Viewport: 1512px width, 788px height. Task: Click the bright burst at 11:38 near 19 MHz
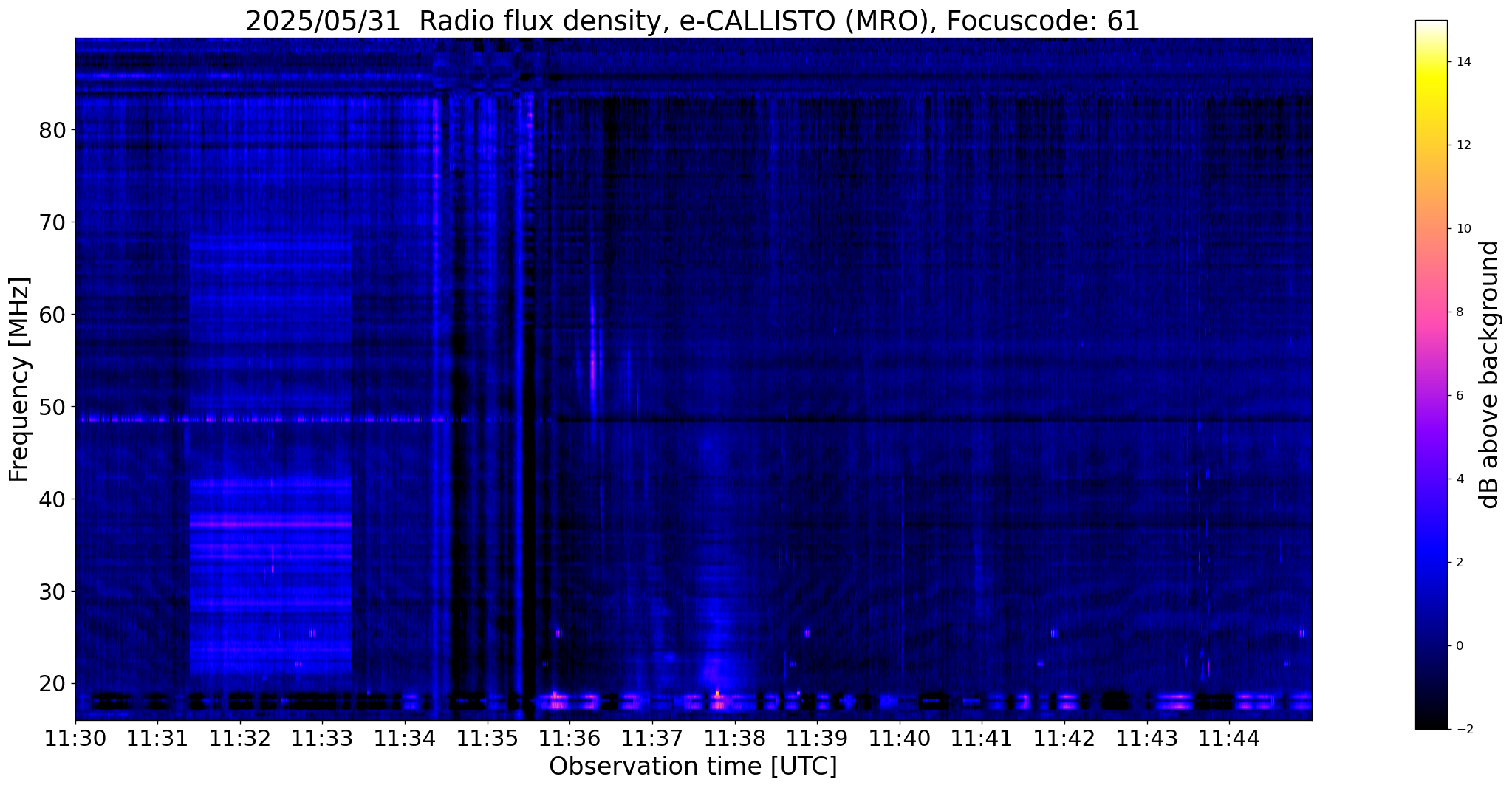(x=716, y=694)
